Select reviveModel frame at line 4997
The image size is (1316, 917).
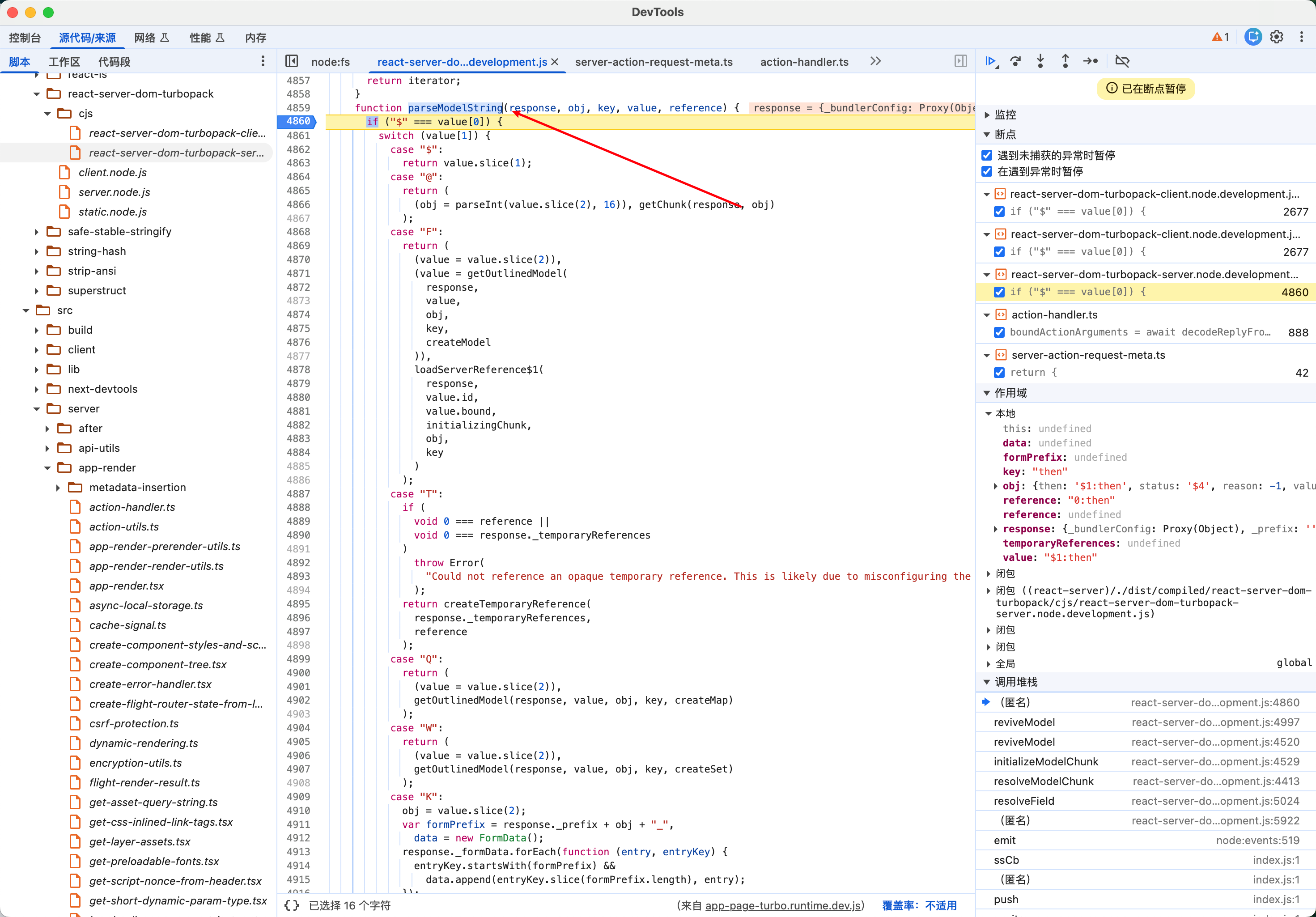[1024, 722]
